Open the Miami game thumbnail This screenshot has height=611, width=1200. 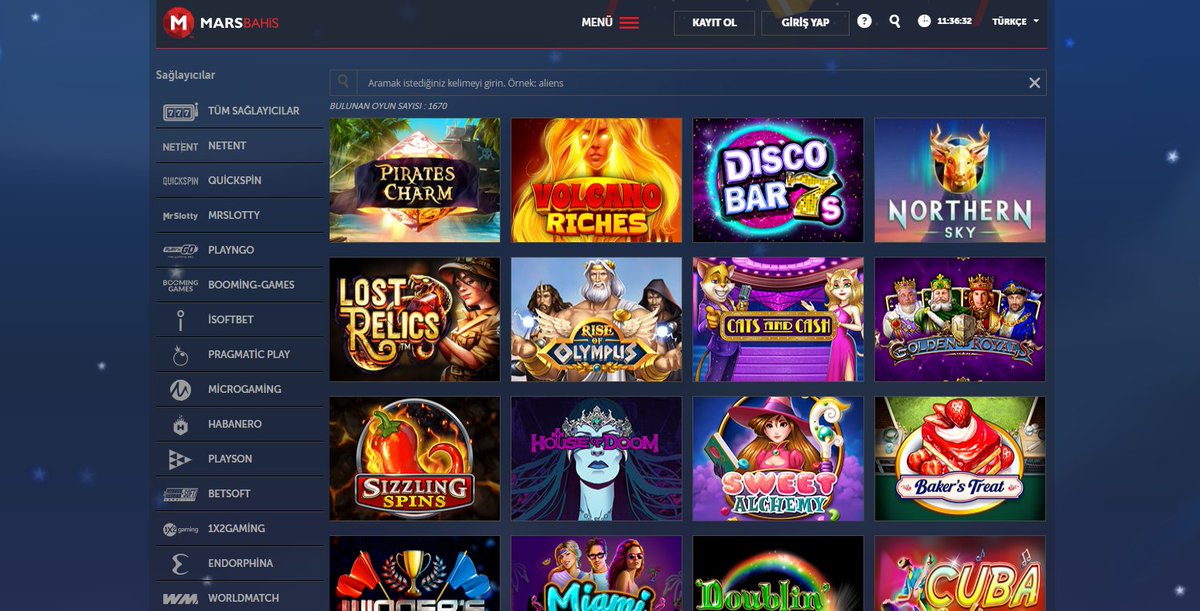coord(597,573)
